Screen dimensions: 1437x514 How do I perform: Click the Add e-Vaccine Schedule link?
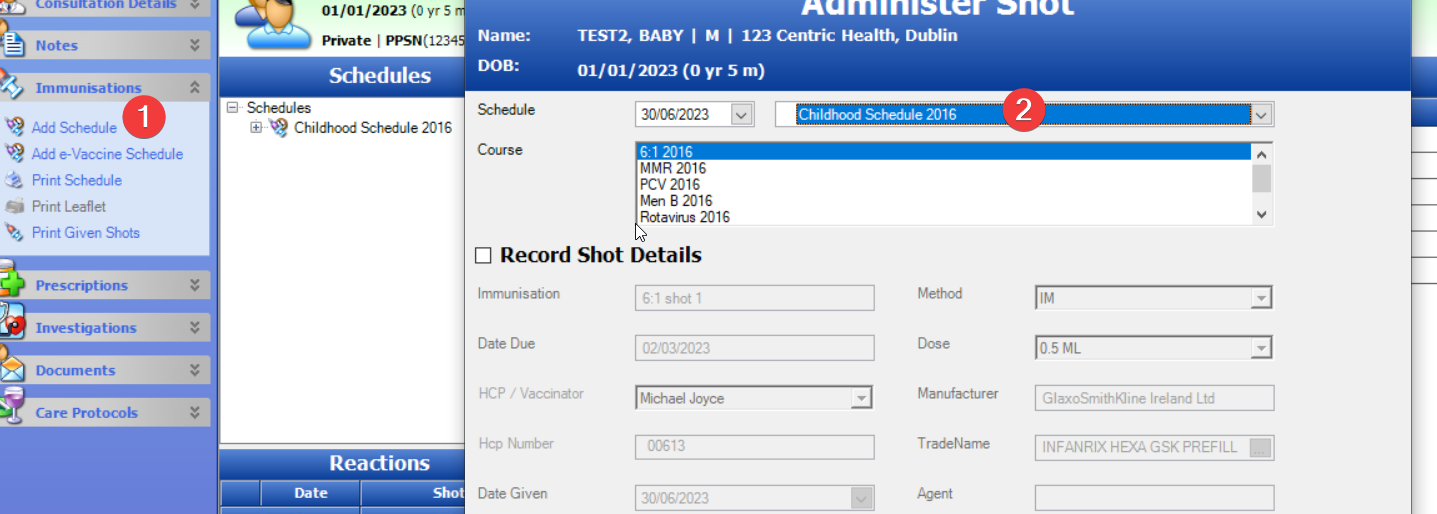pyautogui.click(x=107, y=154)
